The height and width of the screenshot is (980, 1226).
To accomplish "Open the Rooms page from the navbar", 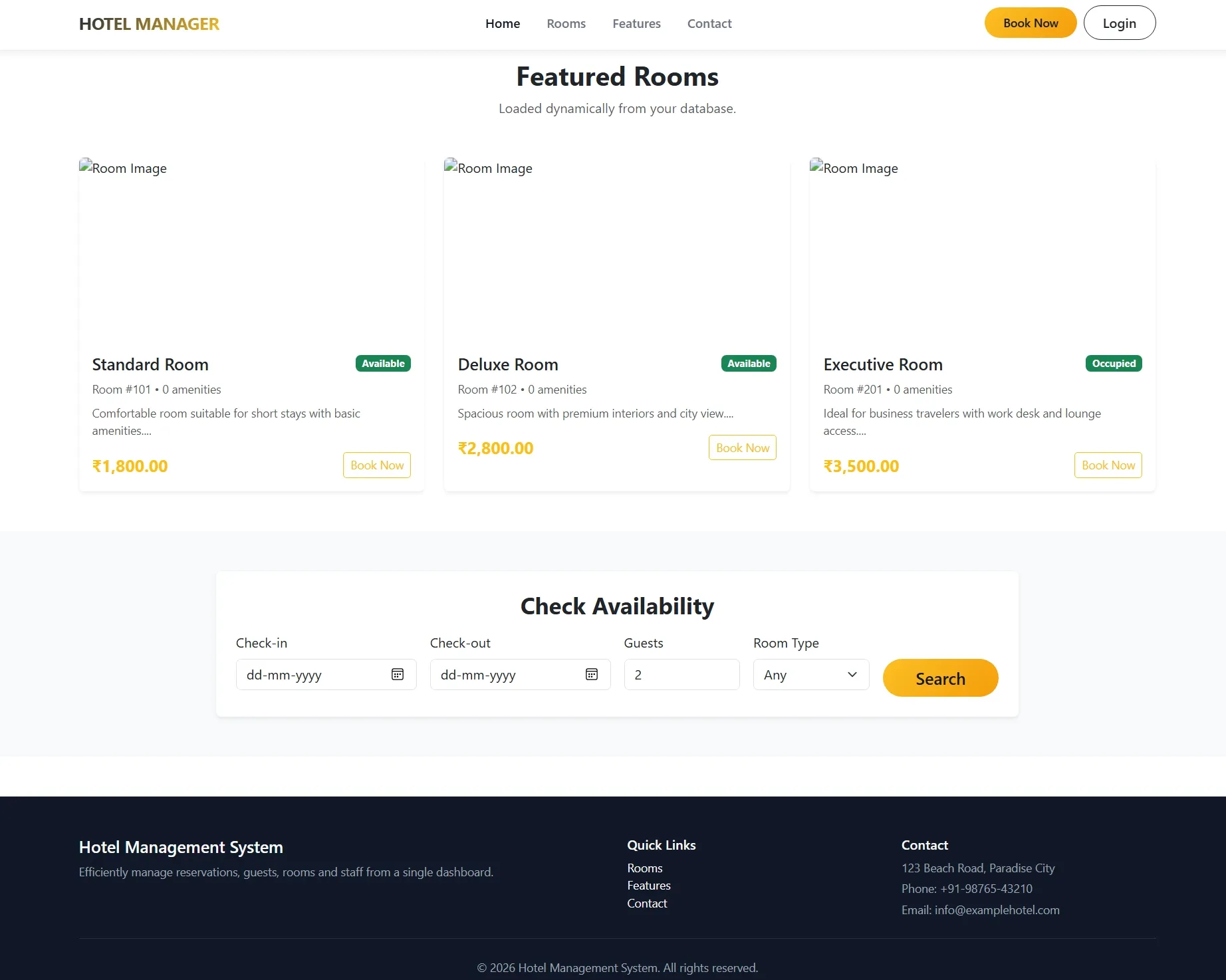I will click(566, 23).
